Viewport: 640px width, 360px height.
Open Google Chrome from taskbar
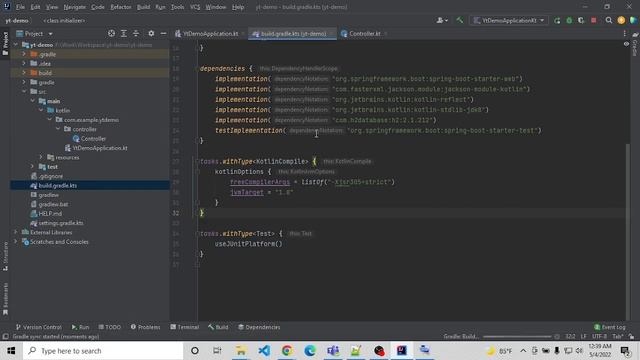pos(287,351)
